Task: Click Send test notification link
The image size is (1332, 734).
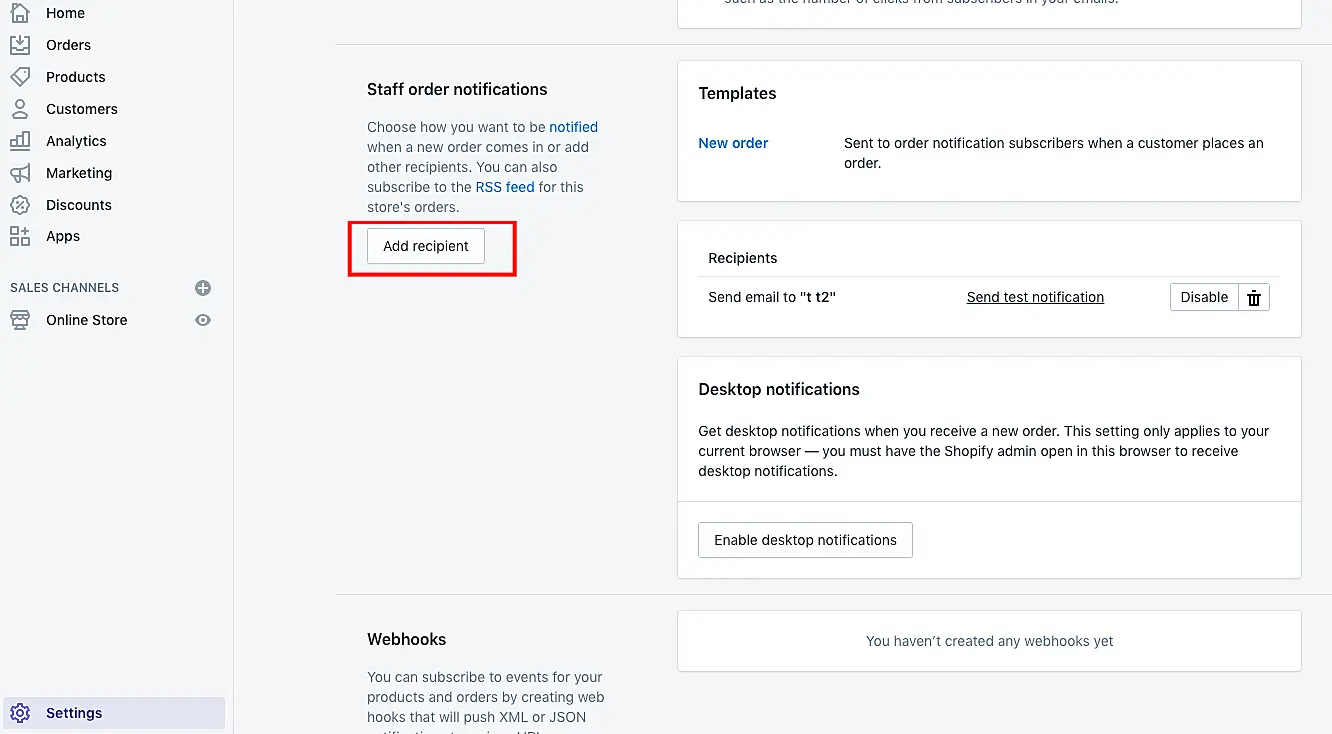Action: pyautogui.click(x=1035, y=297)
